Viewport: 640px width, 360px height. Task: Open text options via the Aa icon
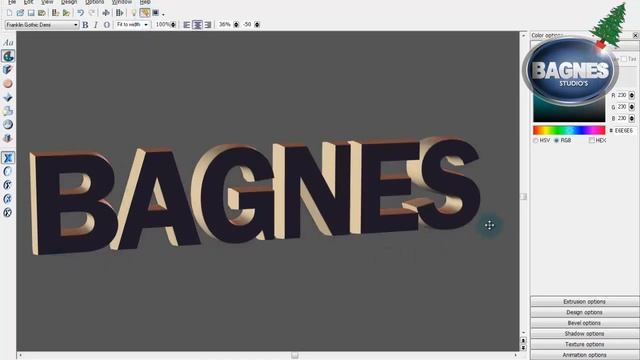[x=8, y=42]
